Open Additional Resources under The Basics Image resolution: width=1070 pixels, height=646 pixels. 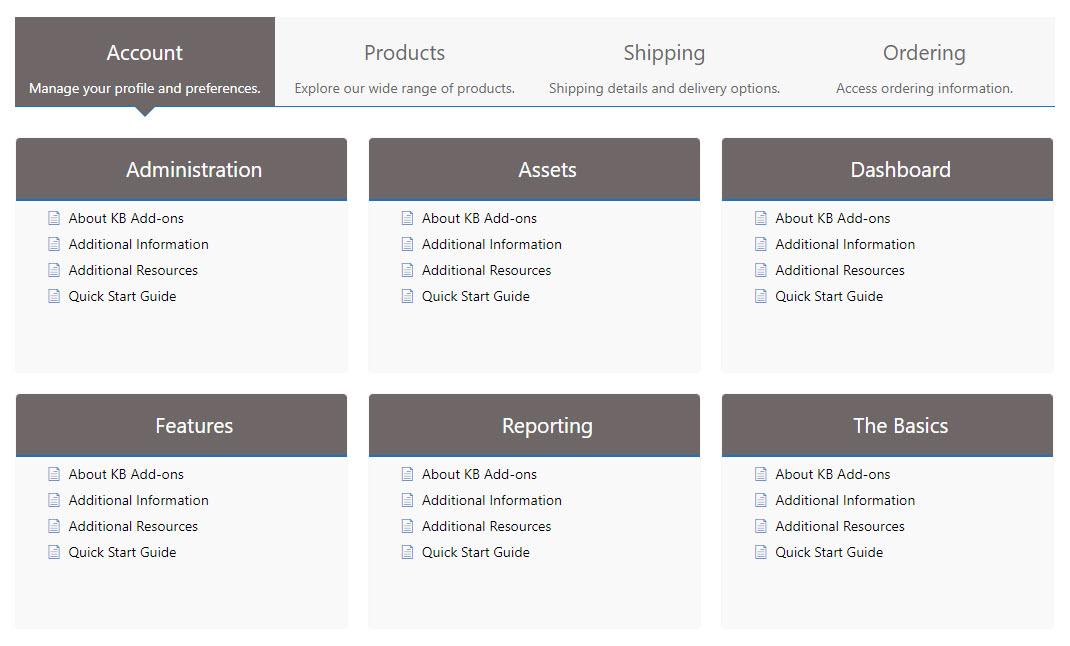[x=839, y=526]
